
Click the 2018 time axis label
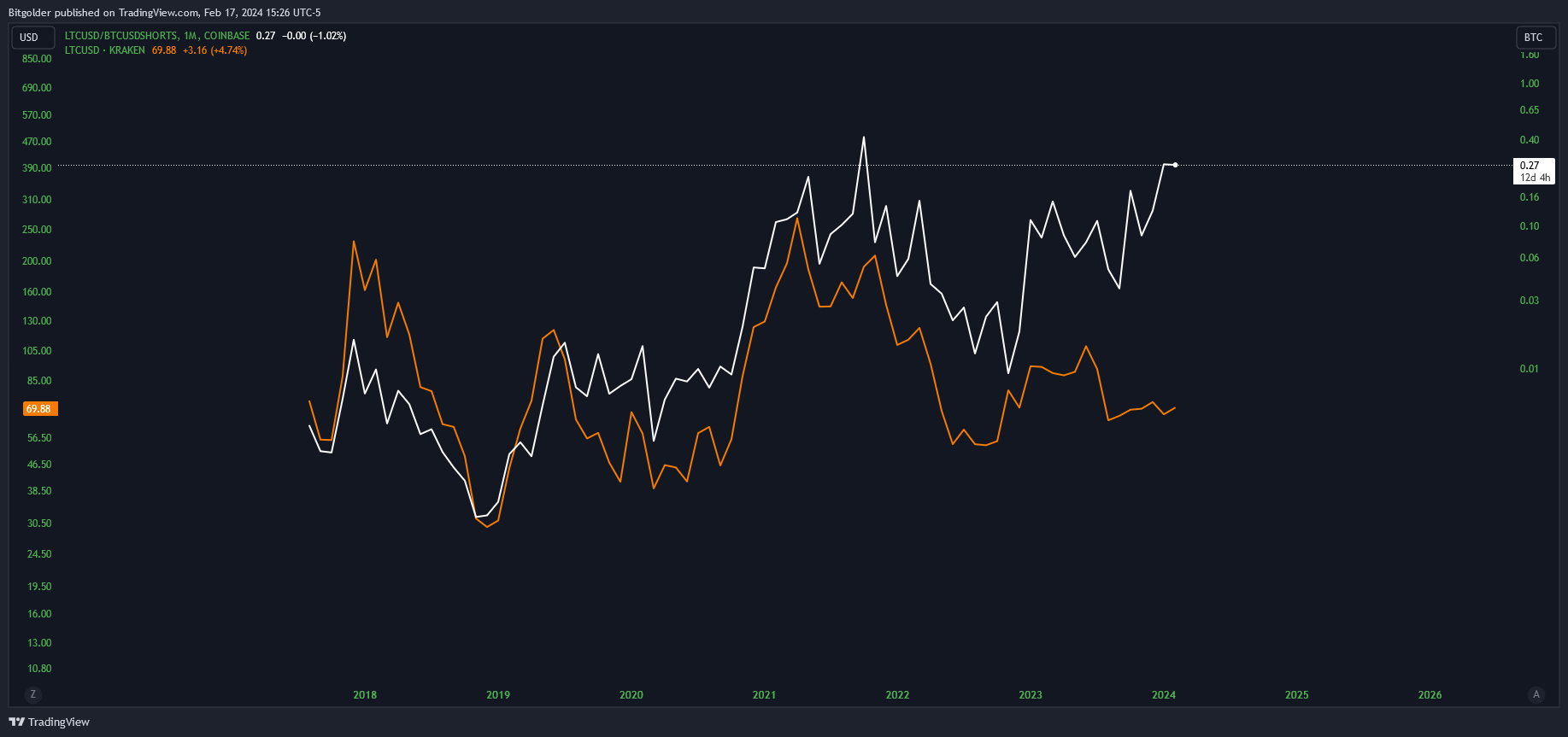coord(365,695)
